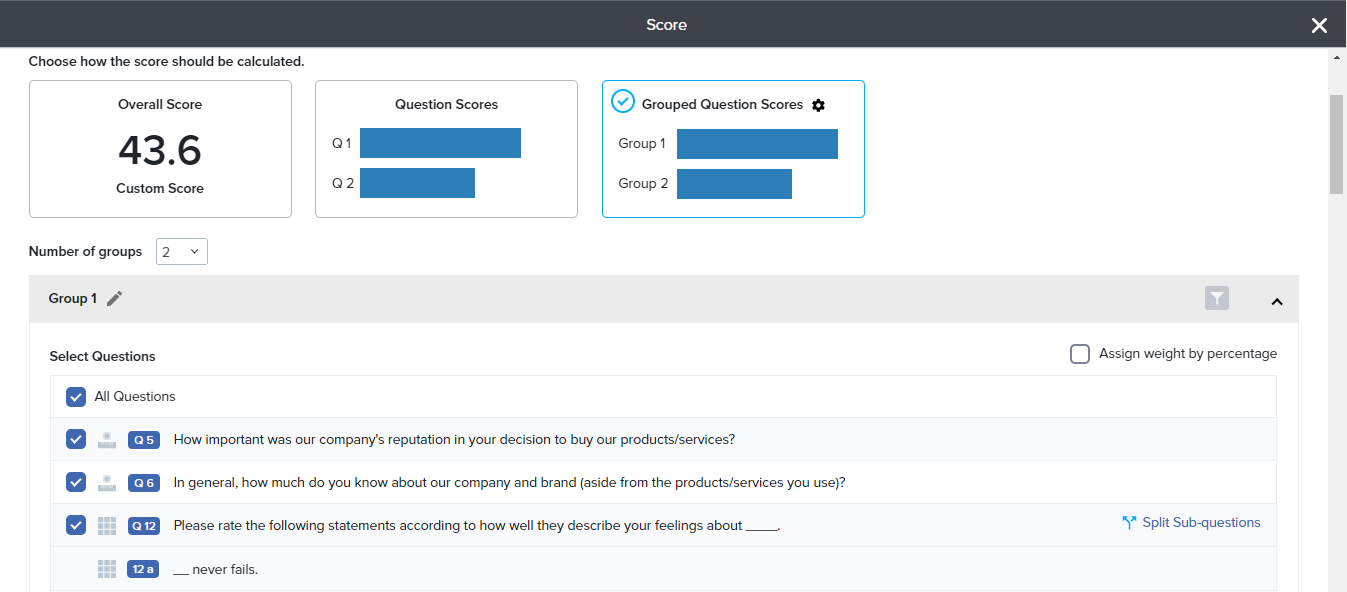This screenshot has width=1347, height=592.
Task: Click the Q 12 question badge
Action: [144, 526]
